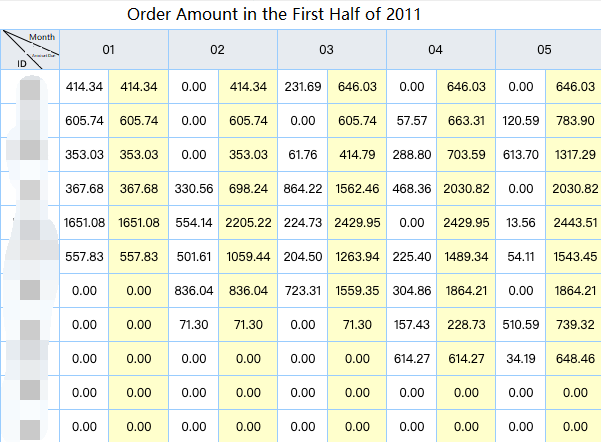The height and width of the screenshot is (442, 601).
Task: Select the cell with value 2443.51
Action: [575, 222]
